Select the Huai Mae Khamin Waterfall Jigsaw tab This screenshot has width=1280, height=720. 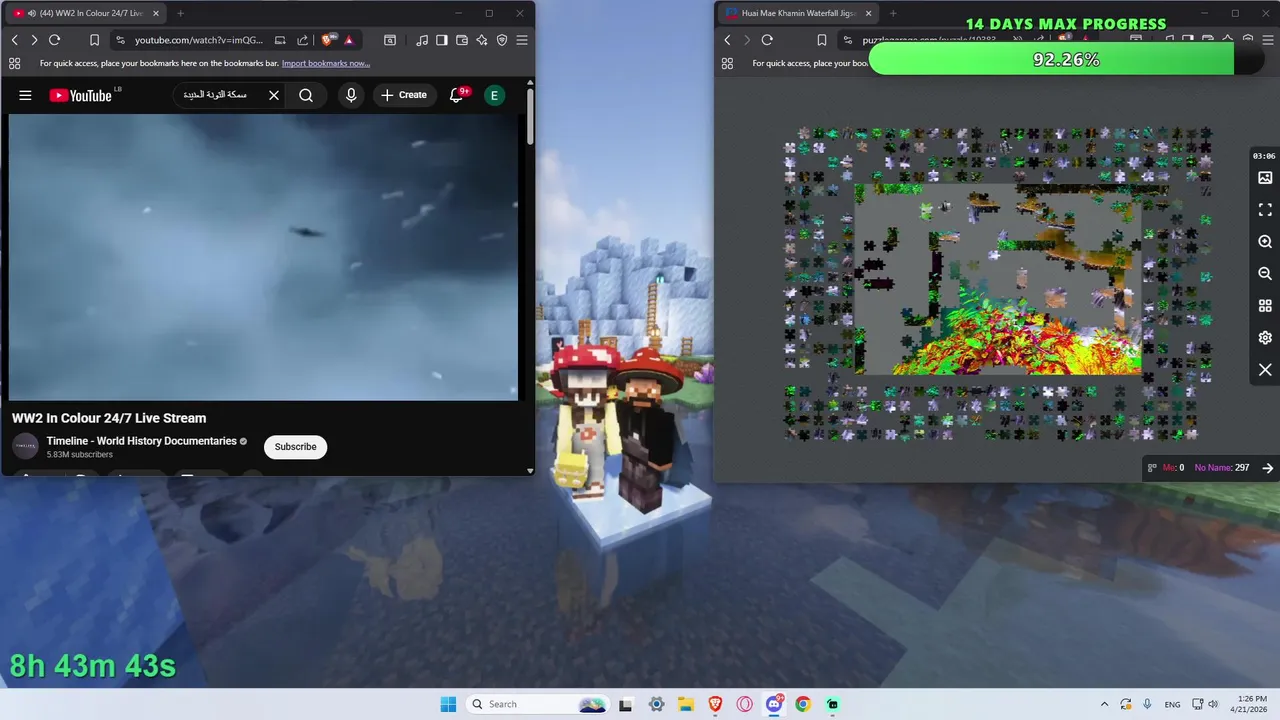click(x=797, y=13)
